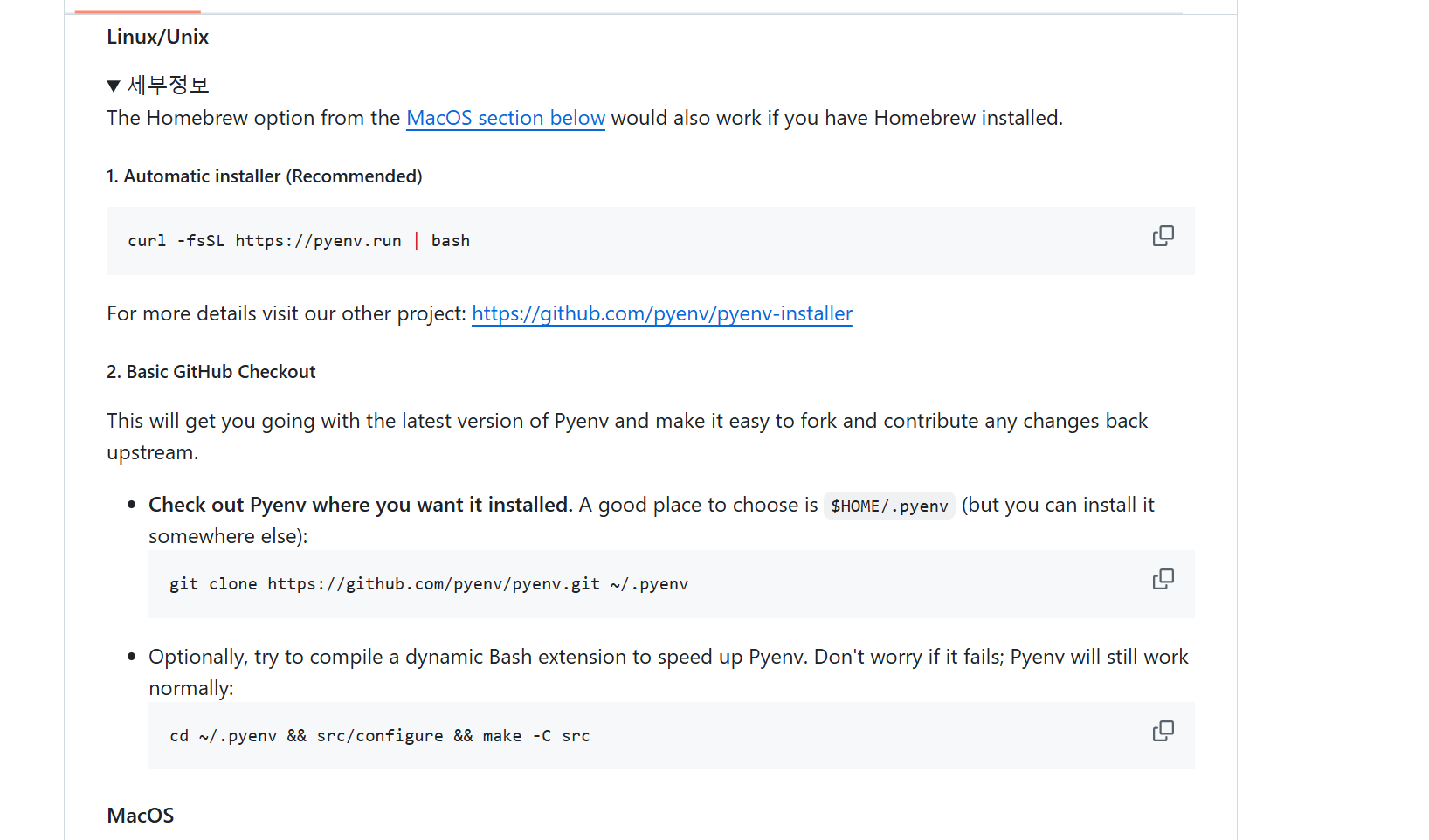The image size is (1429, 840).
Task: Open the MacOS section below link
Action: 506,118
